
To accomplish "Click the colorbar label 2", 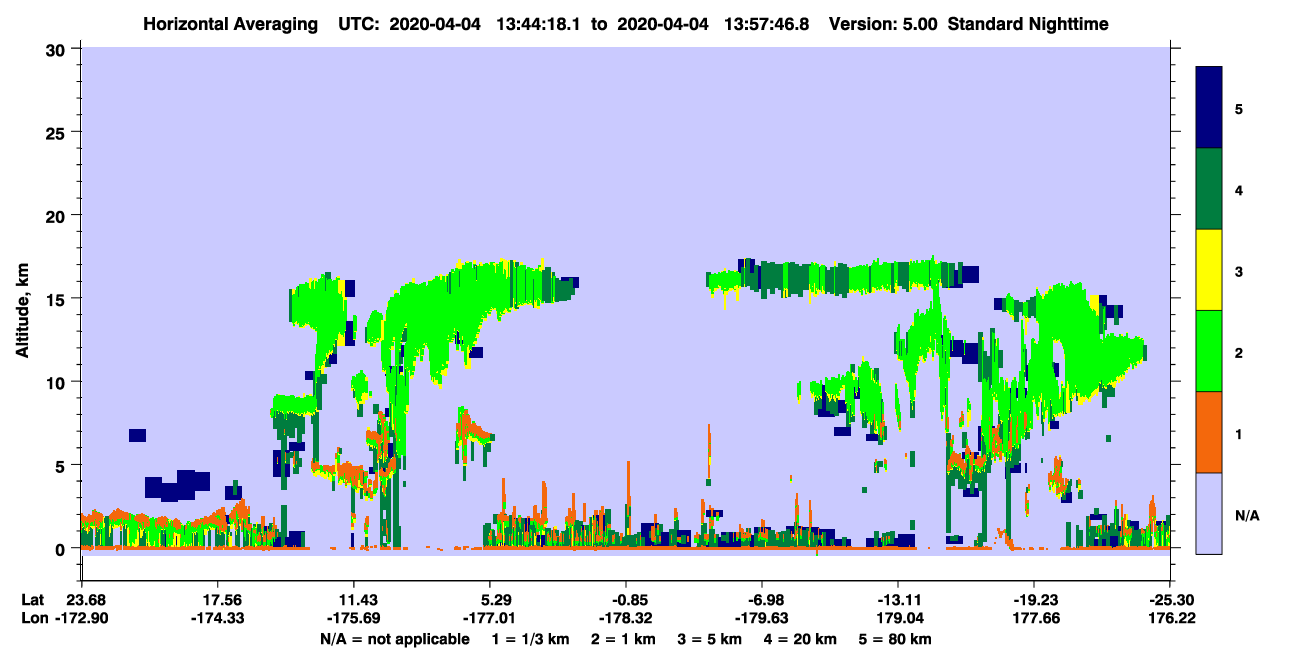I will point(1239,352).
